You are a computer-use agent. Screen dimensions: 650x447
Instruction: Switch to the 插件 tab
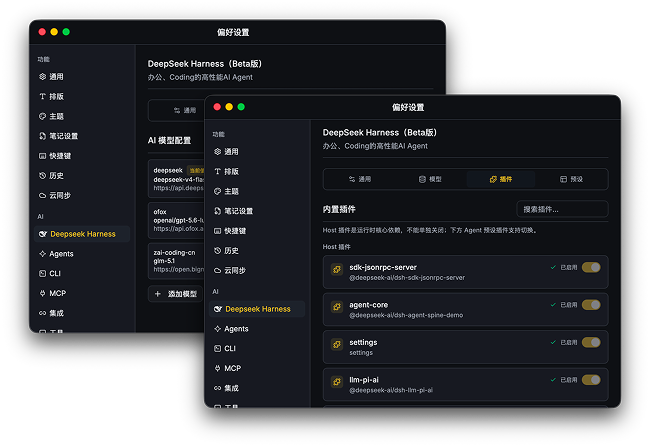[x=501, y=179]
